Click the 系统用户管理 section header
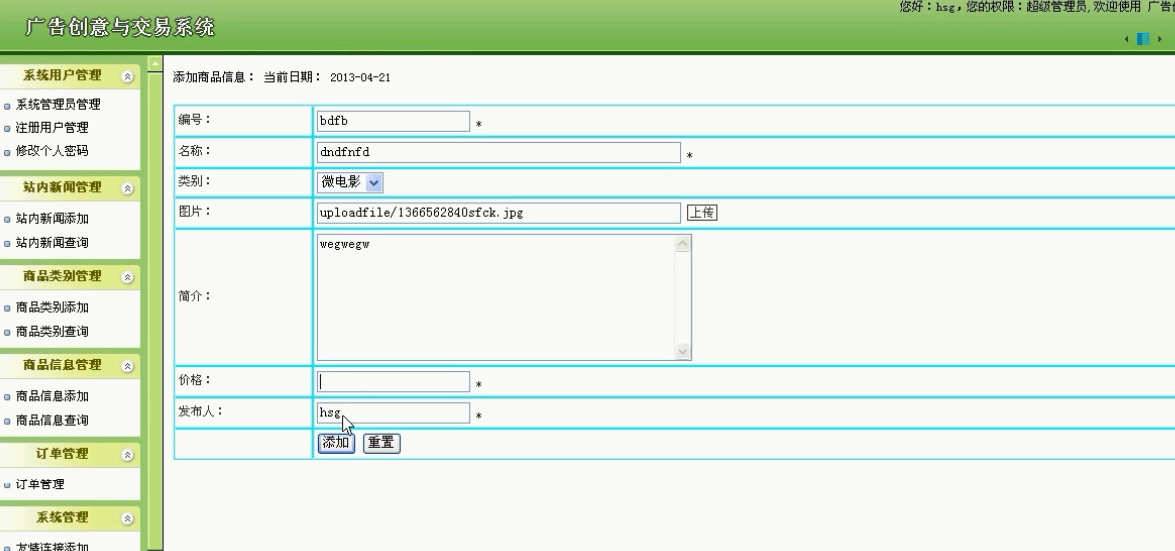Screen dimensions: 1175x551 pos(69,76)
